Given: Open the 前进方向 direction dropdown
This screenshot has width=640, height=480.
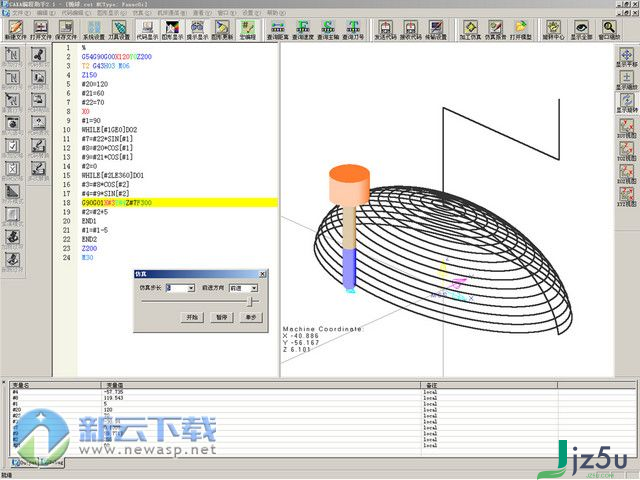Looking at the screenshot, I should click(254, 288).
